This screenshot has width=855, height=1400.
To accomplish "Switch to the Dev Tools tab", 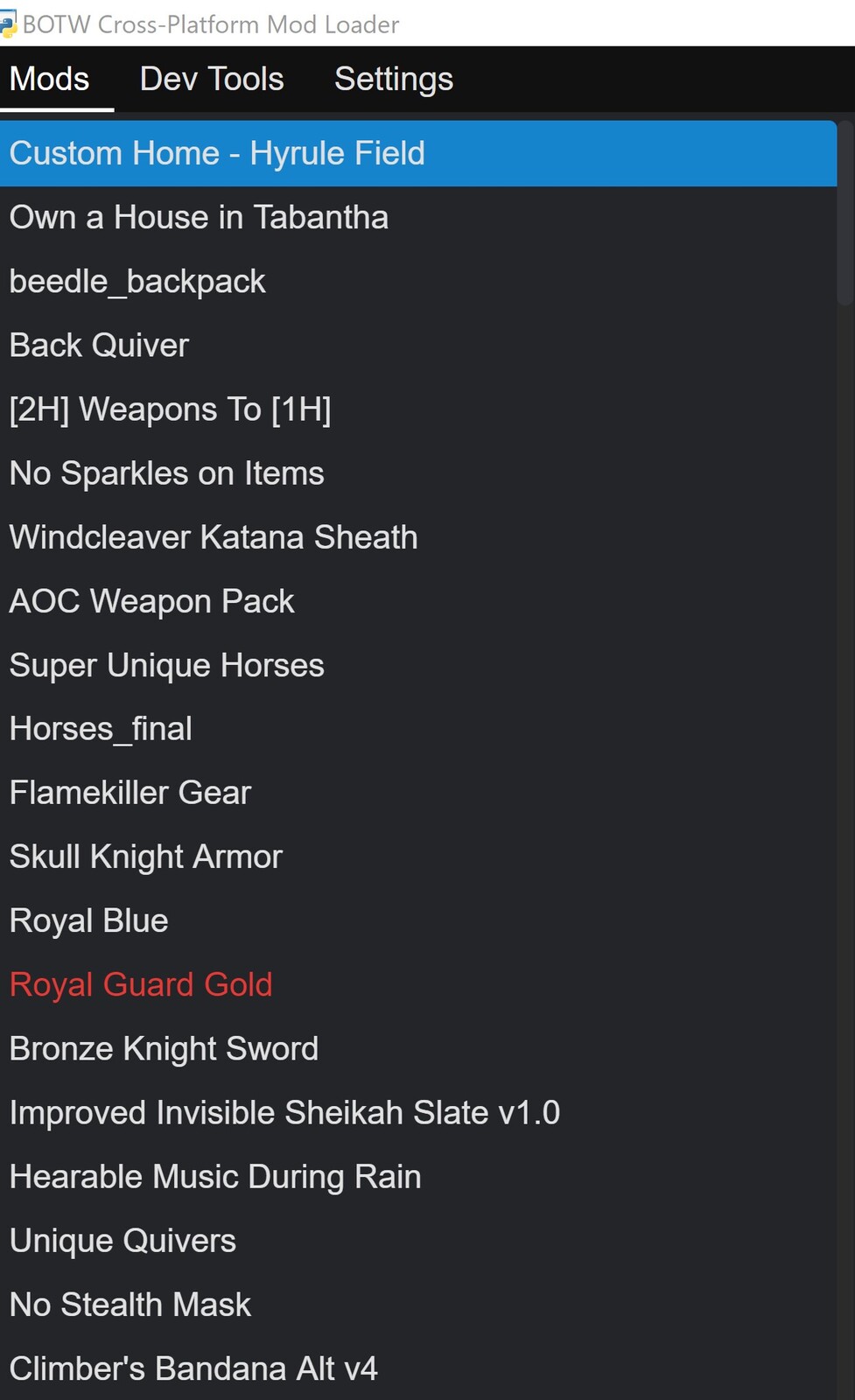I will (212, 80).
